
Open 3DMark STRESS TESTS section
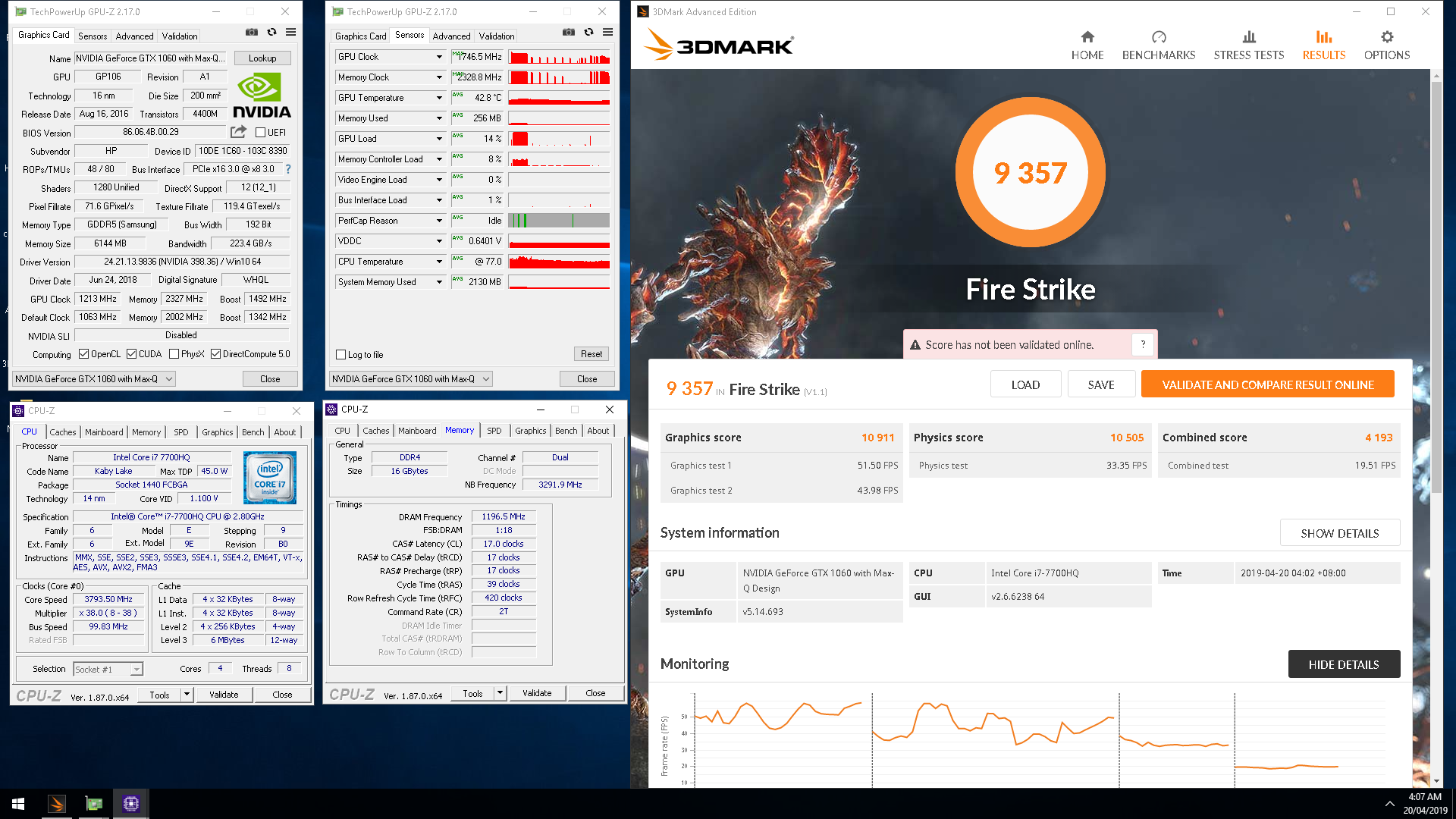[1249, 46]
